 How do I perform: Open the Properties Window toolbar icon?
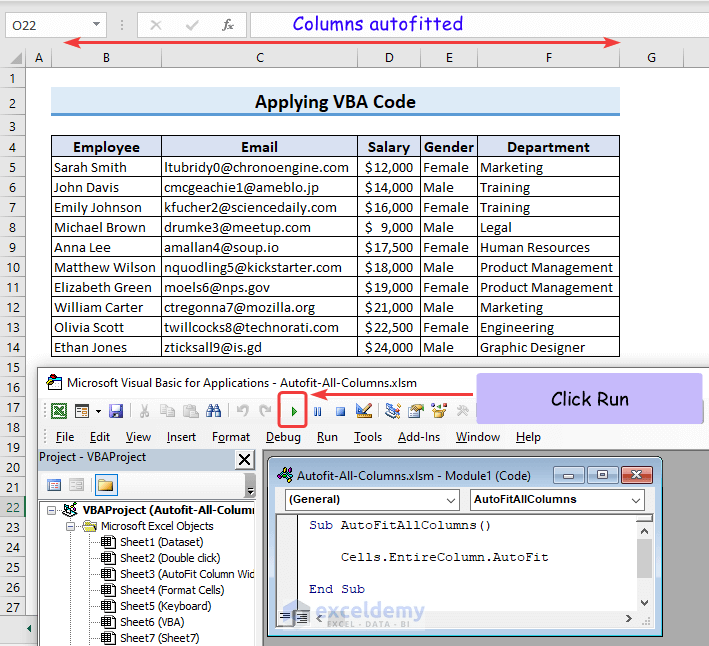[416, 410]
